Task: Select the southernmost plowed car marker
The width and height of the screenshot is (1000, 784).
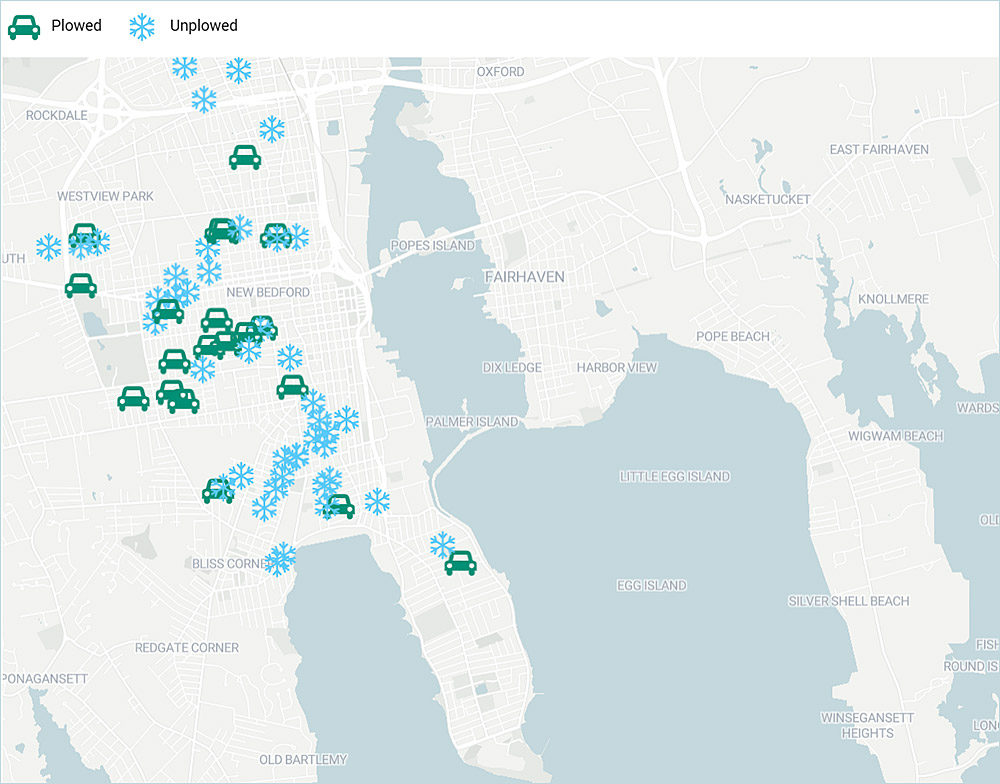Action: [x=460, y=563]
